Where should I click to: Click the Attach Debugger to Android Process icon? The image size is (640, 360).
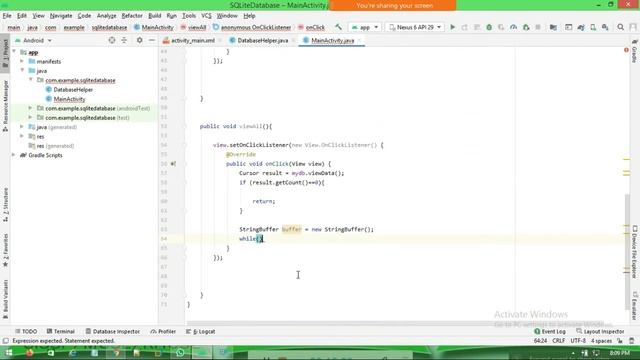(526, 27)
